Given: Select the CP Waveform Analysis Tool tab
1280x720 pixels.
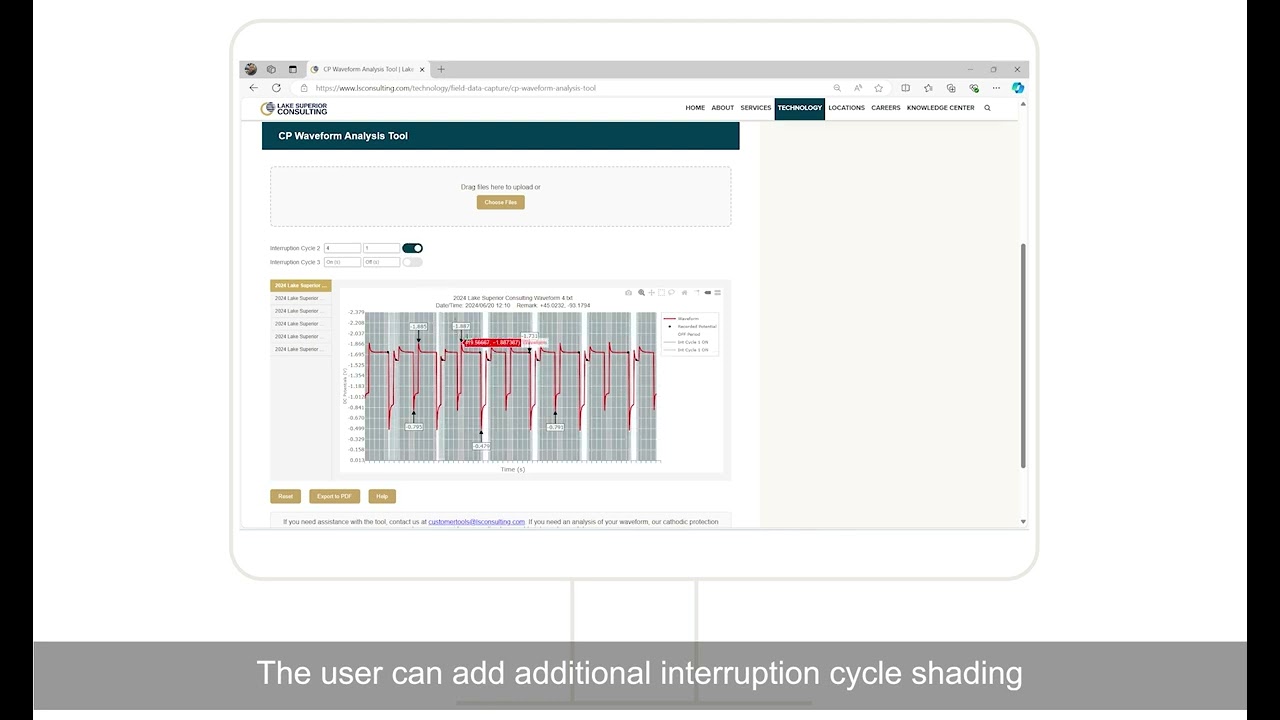Looking at the screenshot, I should click(x=368, y=69).
